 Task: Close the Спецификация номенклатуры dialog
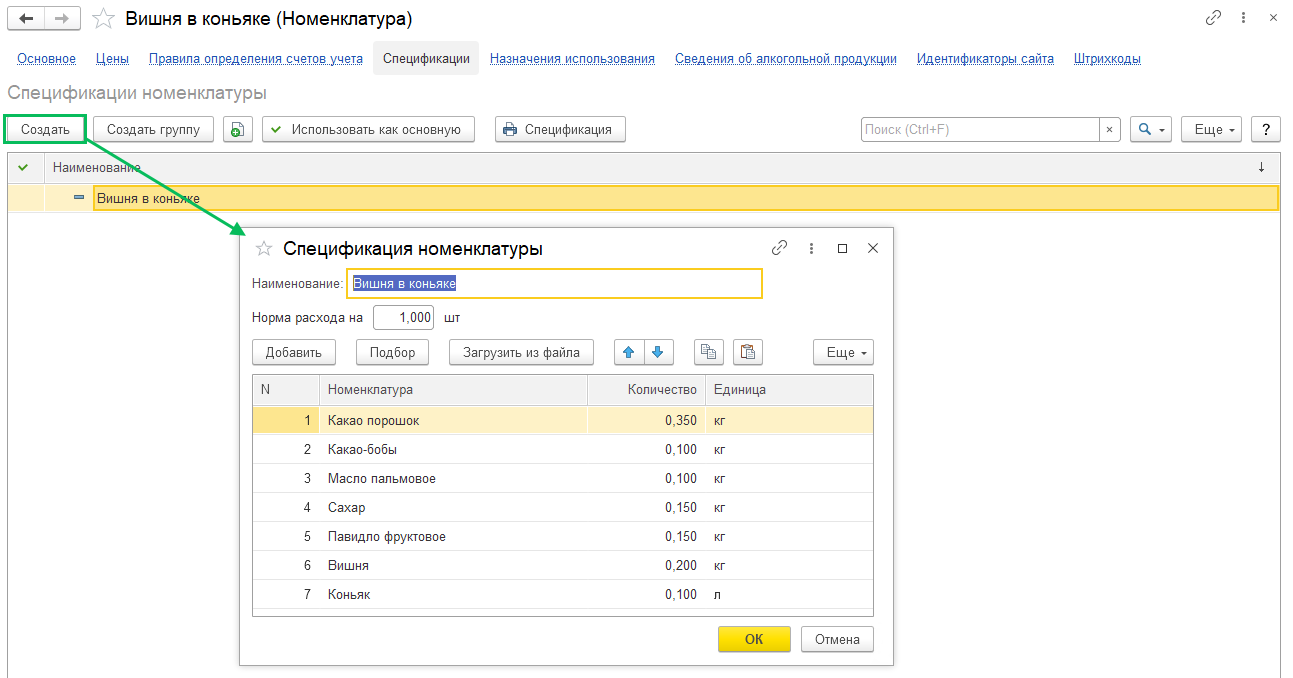pos(873,248)
